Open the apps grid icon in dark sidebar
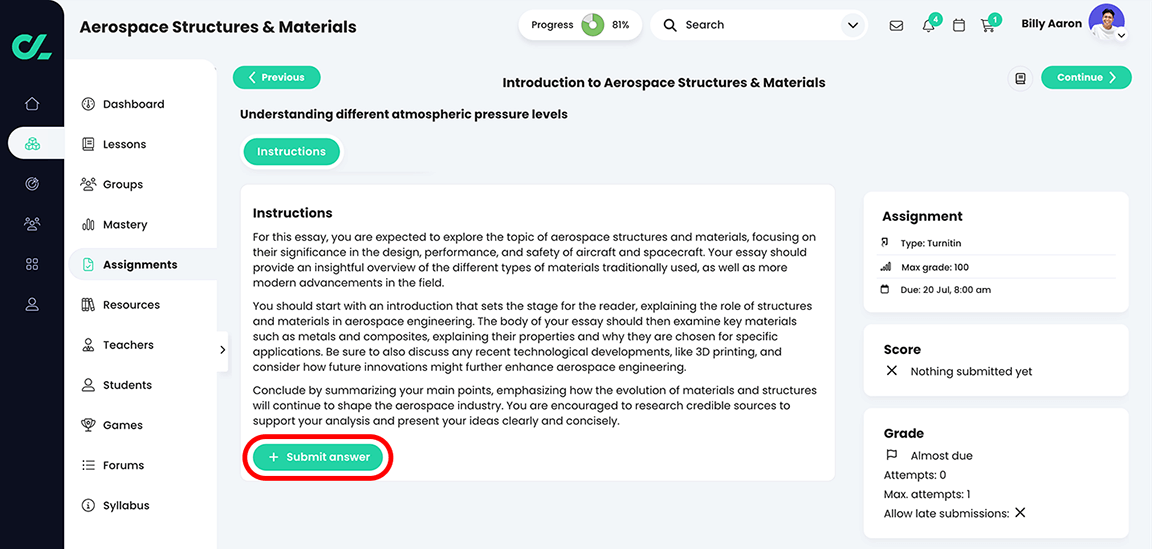Image resolution: width=1152 pixels, height=549 pixels. (x=32, y=264)
